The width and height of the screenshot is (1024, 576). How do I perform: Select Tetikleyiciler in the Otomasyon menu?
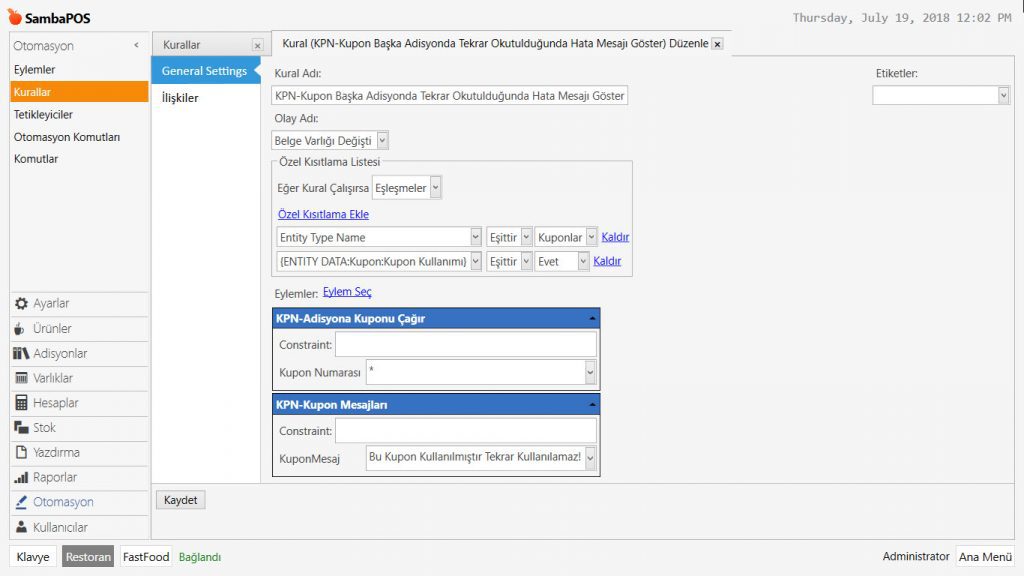click(43, 114)
